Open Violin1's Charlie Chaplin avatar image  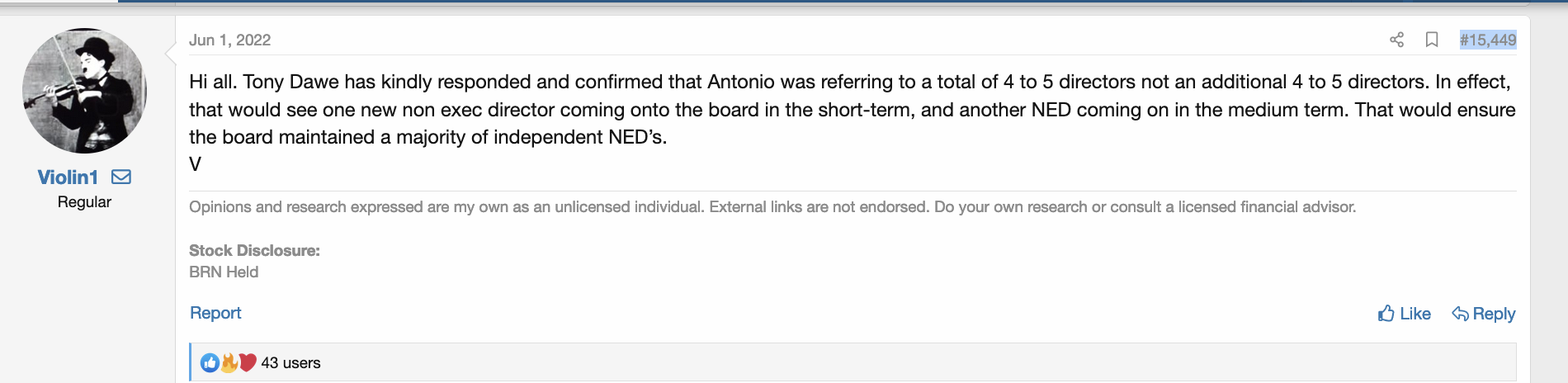[84, 91]
